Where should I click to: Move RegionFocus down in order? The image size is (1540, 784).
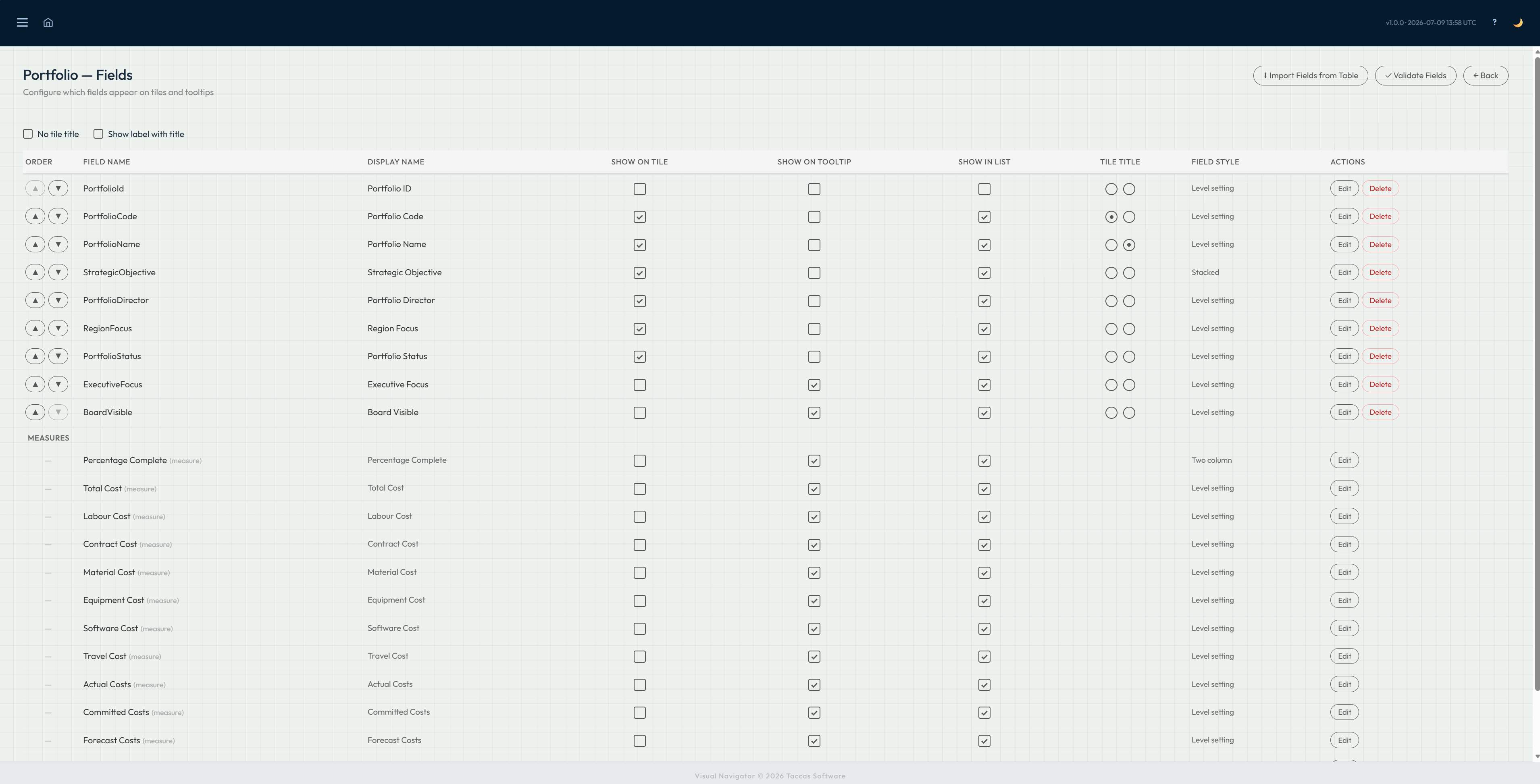click(58, 329)
